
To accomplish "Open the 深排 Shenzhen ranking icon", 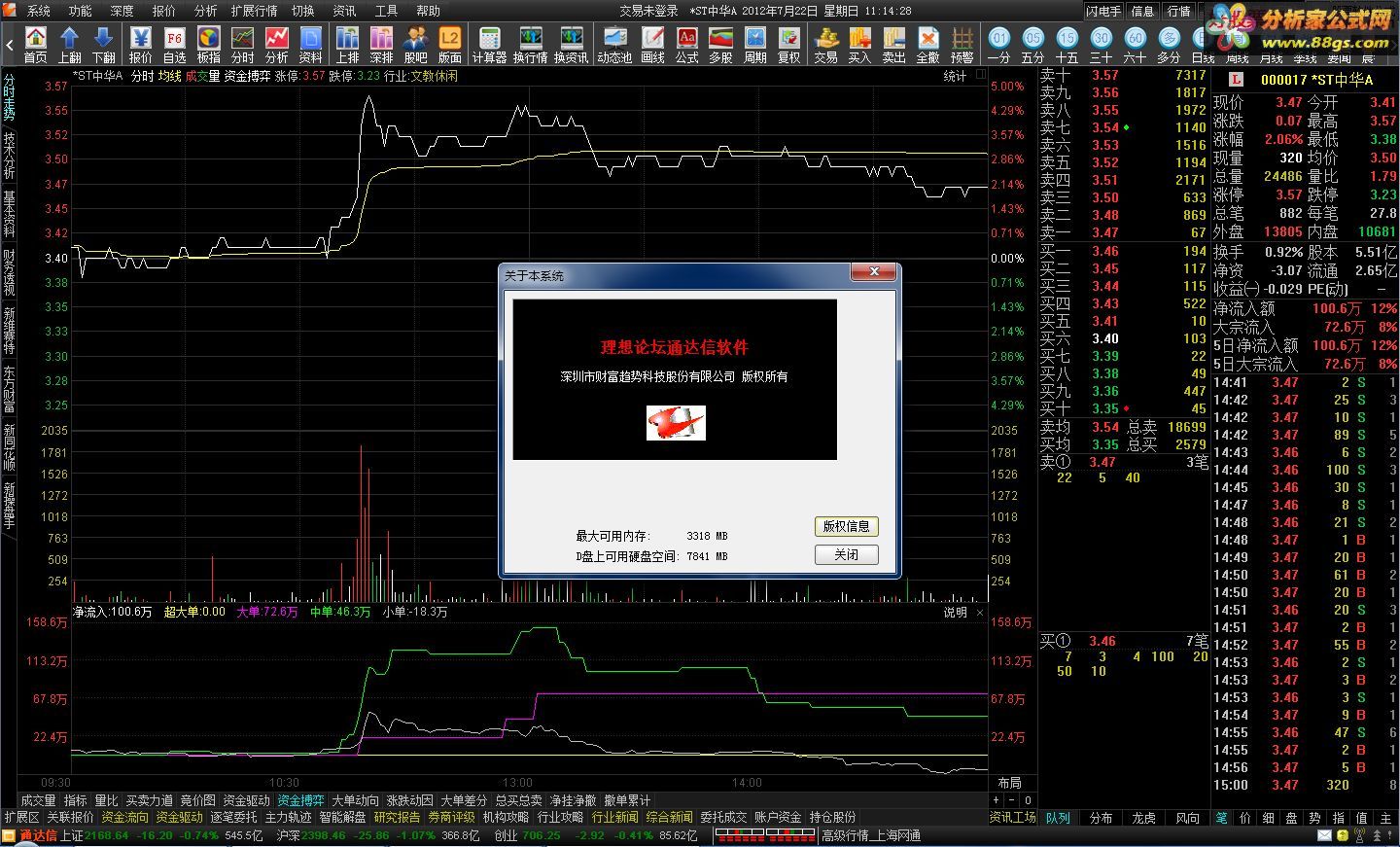I will (382, 45).
